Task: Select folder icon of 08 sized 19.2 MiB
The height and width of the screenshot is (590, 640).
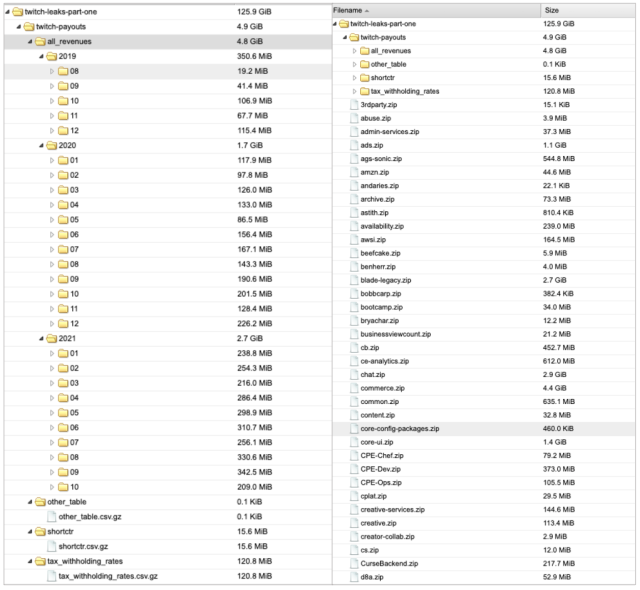Action: tap(63, 71)
